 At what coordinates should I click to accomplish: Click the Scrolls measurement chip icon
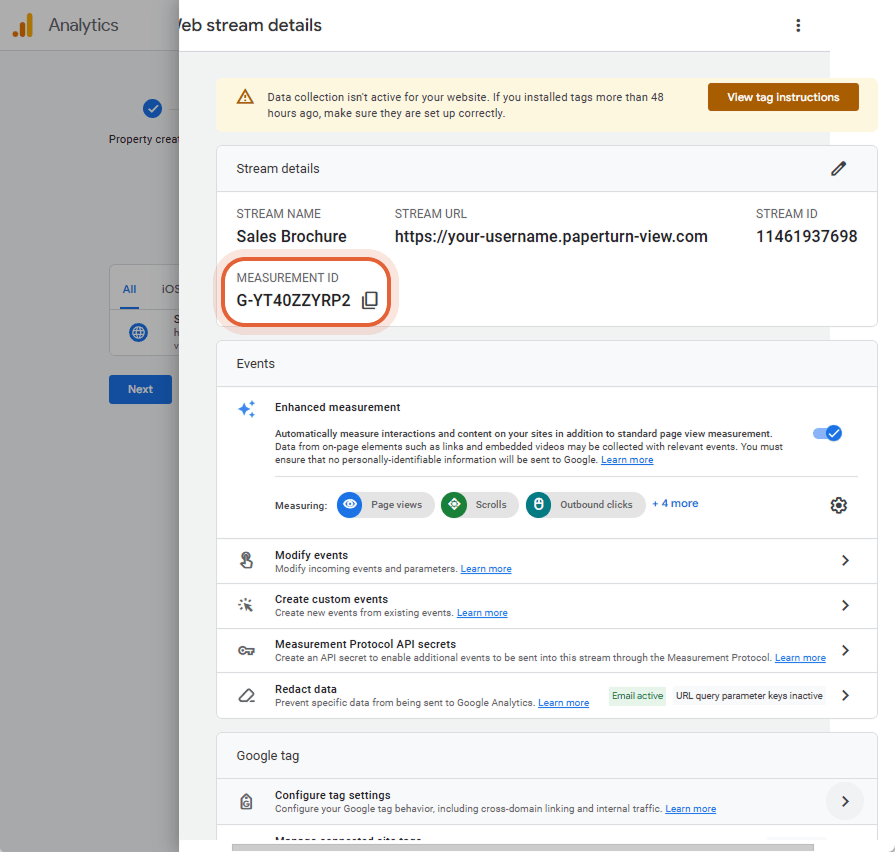454,504
